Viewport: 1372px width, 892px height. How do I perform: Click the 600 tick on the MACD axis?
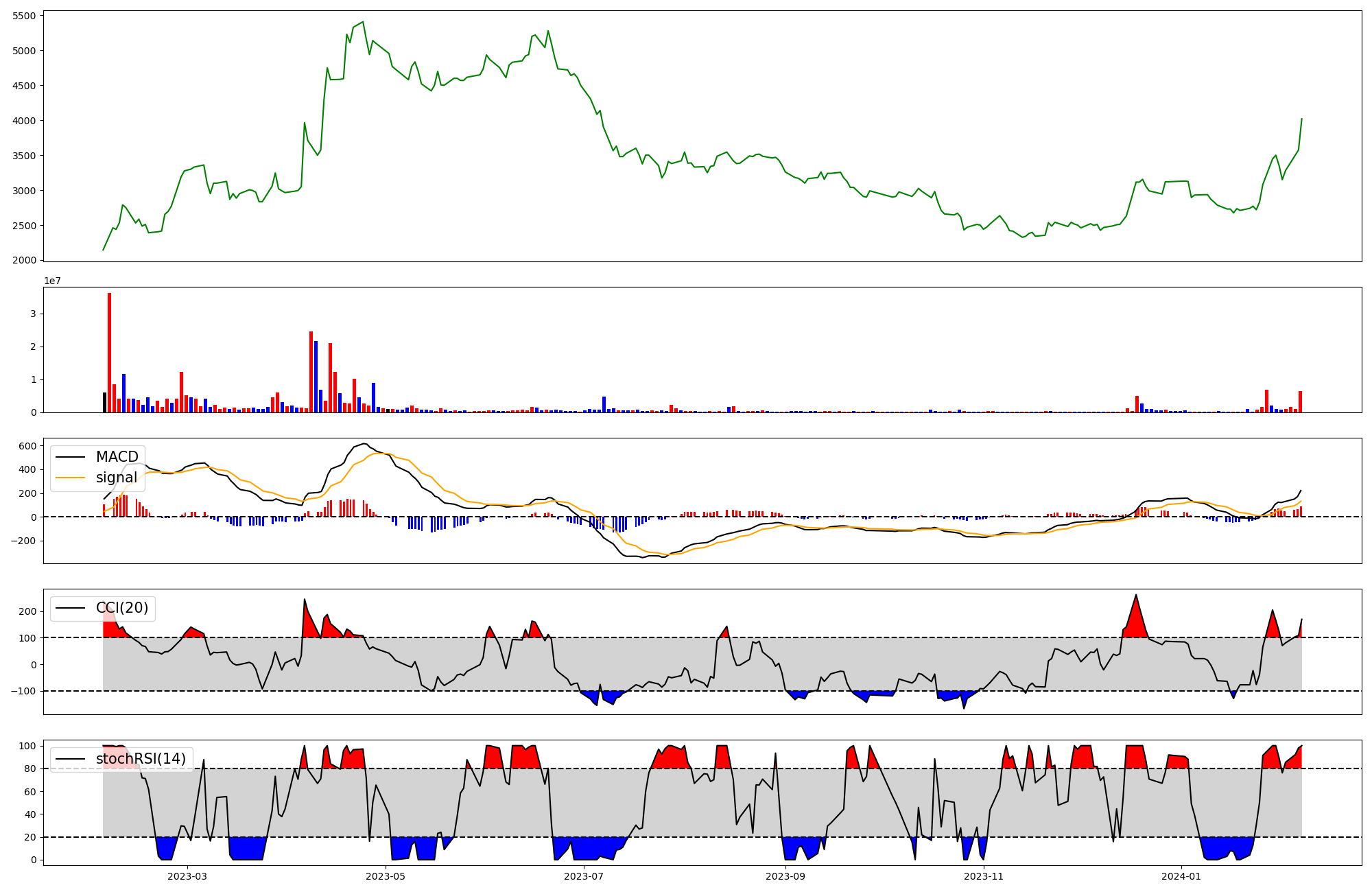click(x=27, y=446)
